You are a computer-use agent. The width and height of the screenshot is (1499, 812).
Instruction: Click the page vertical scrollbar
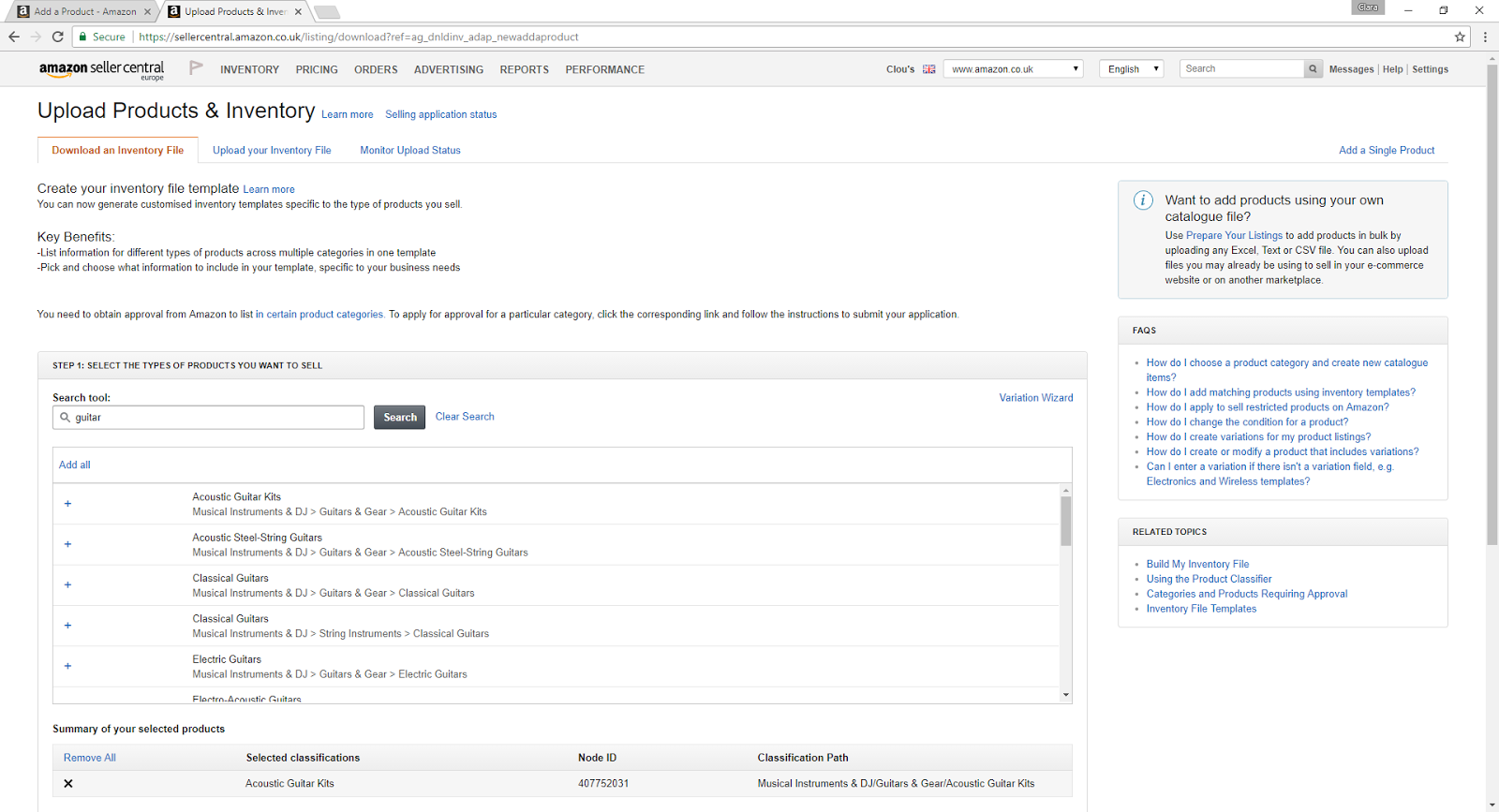pyautogui.click(x=1492, y=304)
